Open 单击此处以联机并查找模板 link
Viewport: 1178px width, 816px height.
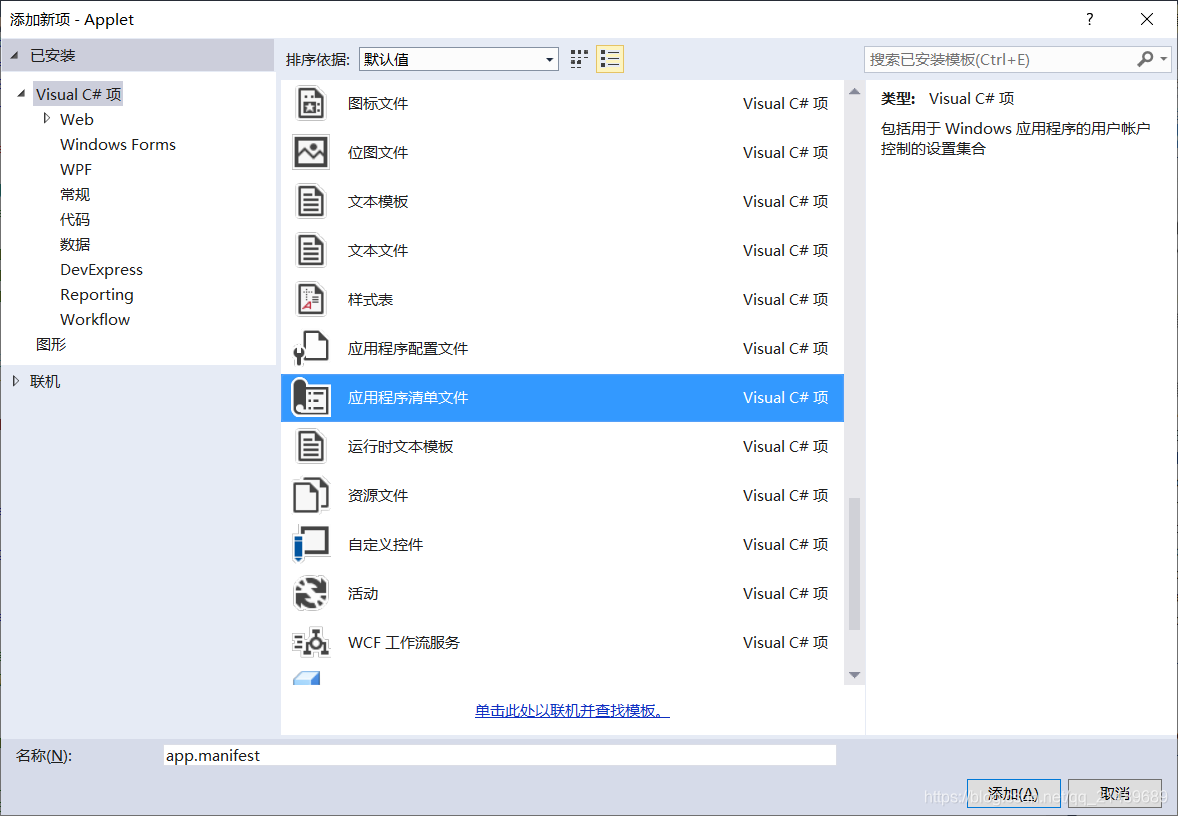tap(572, 710)
